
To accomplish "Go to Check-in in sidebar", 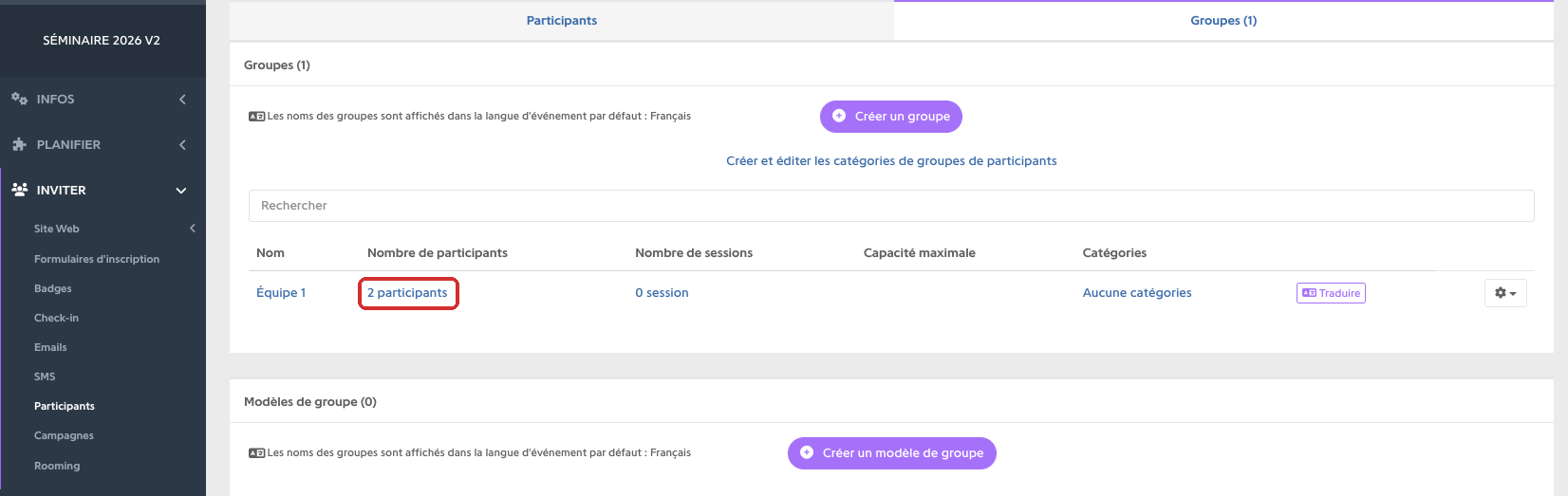I will click(56, 318).
